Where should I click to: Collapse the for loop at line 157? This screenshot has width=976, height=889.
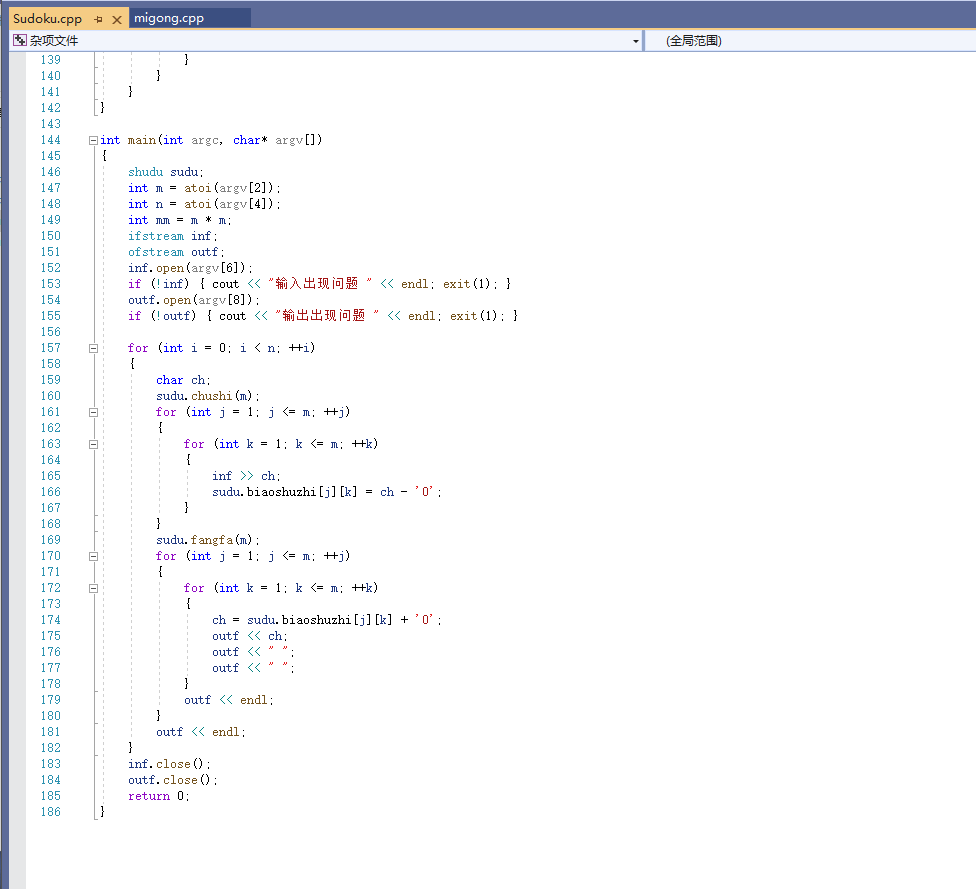(x=93, y=349)
